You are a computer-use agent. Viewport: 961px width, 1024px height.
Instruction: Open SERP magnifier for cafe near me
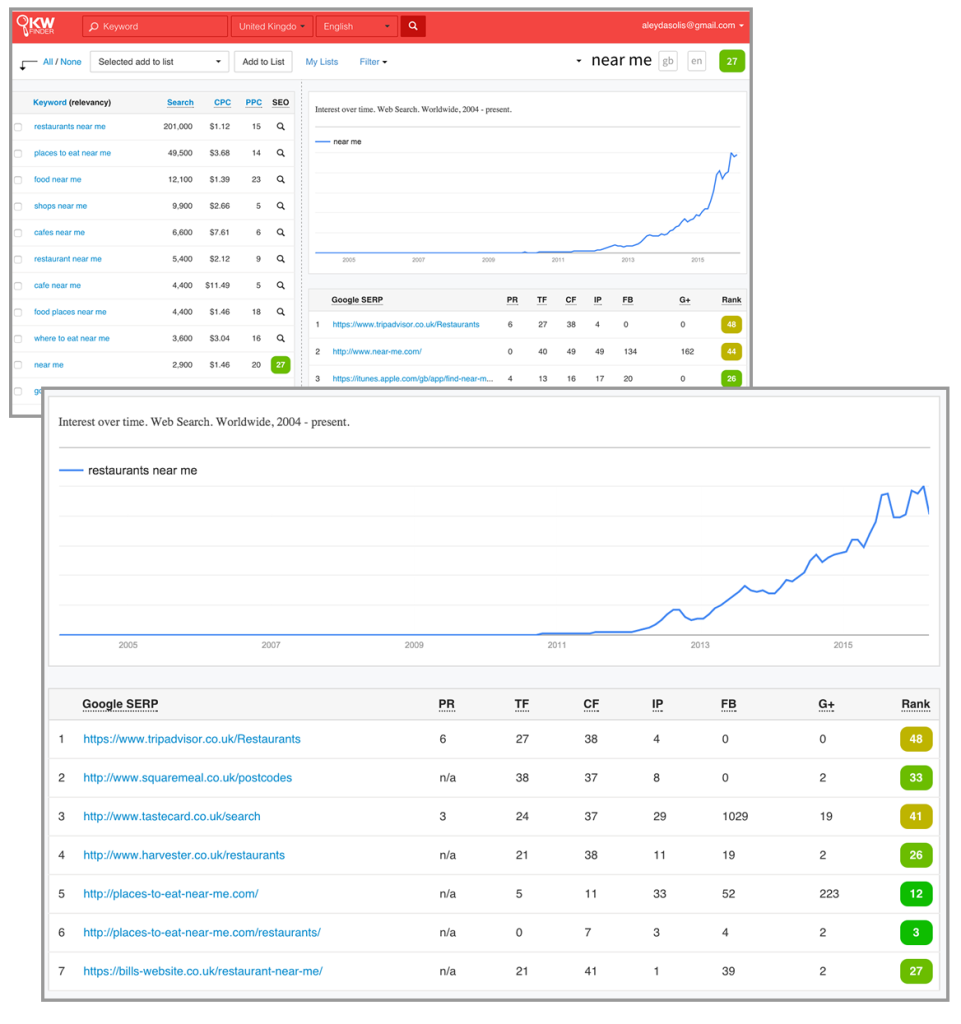(281, 285)
